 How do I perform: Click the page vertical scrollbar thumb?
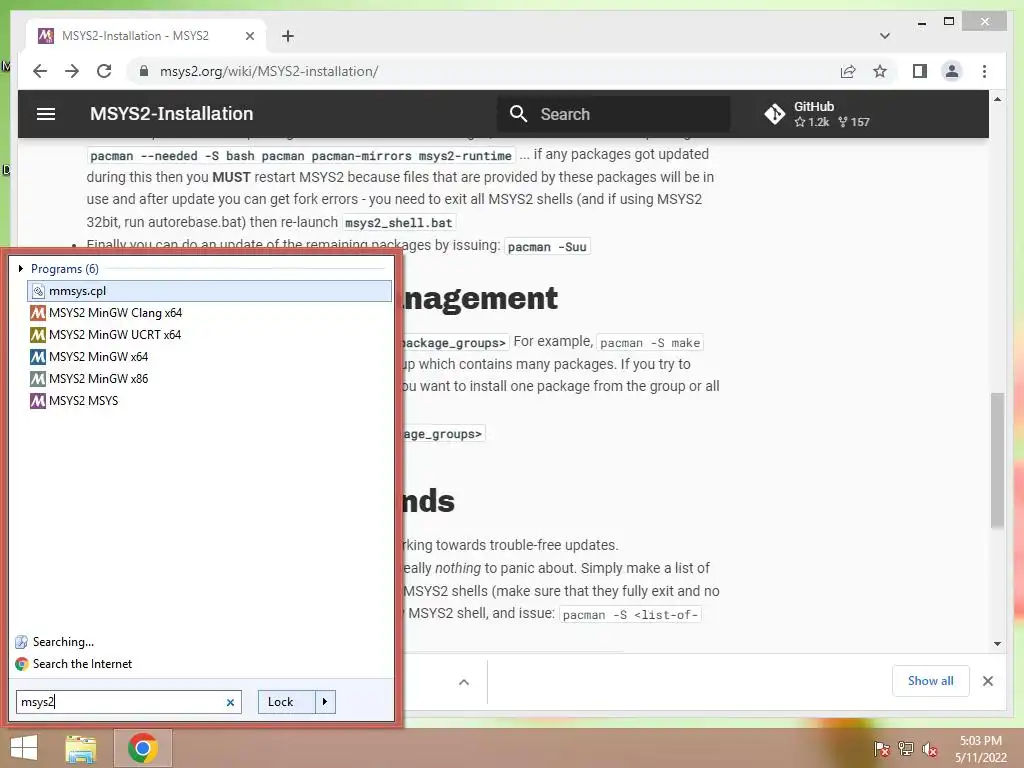pos(997,460)
